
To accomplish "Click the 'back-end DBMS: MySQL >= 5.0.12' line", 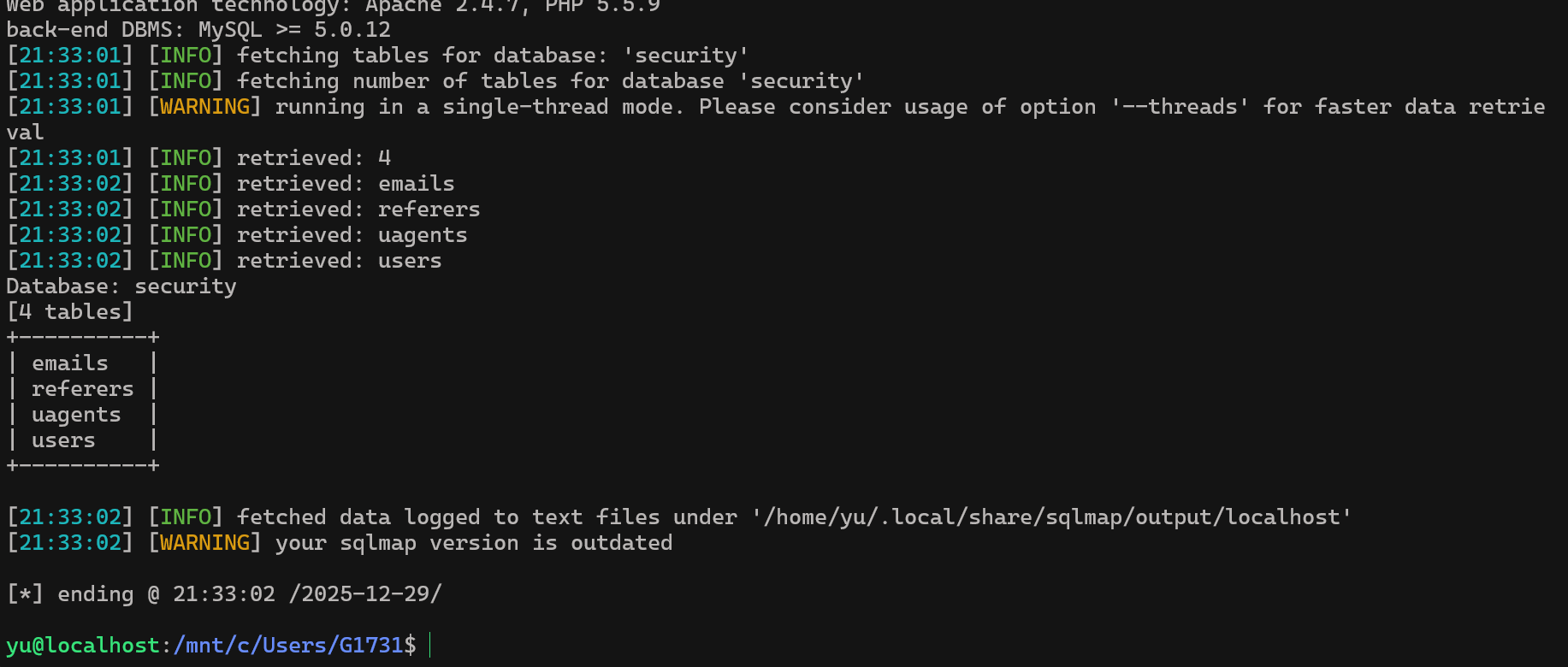I will tap(198, 30).
